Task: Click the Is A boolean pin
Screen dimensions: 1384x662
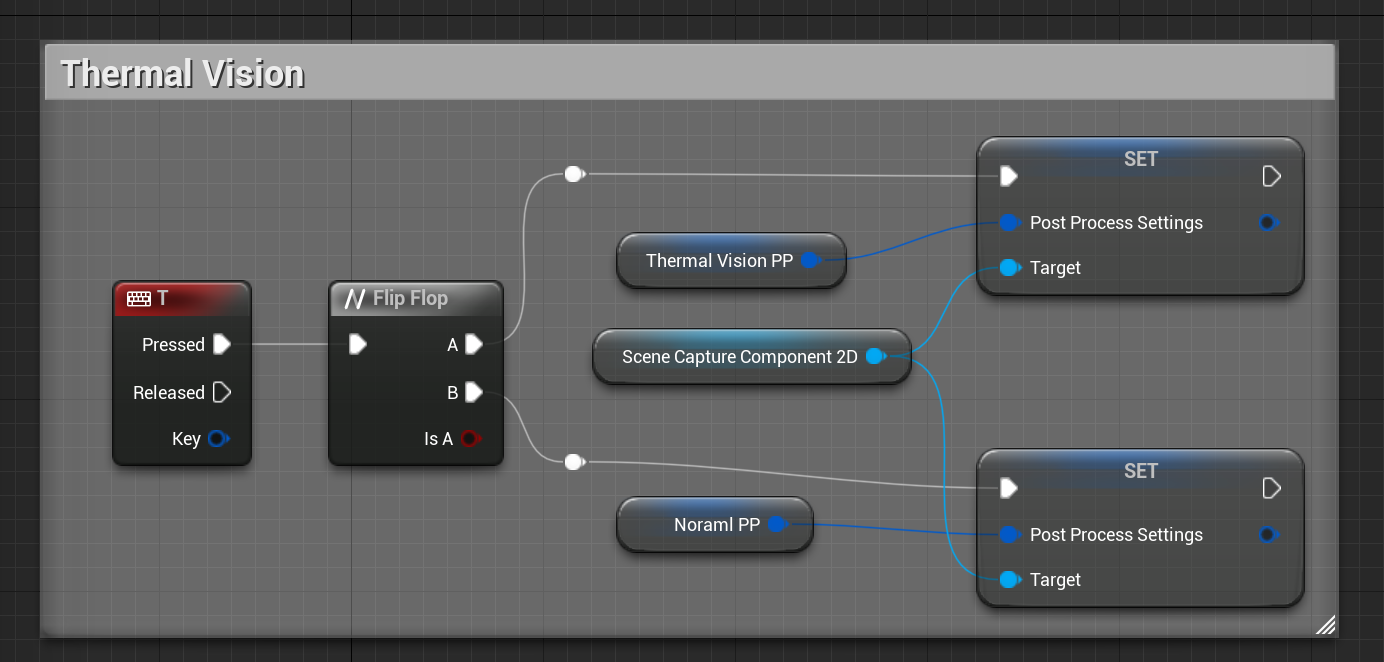Action: click(x=471, y=438)
